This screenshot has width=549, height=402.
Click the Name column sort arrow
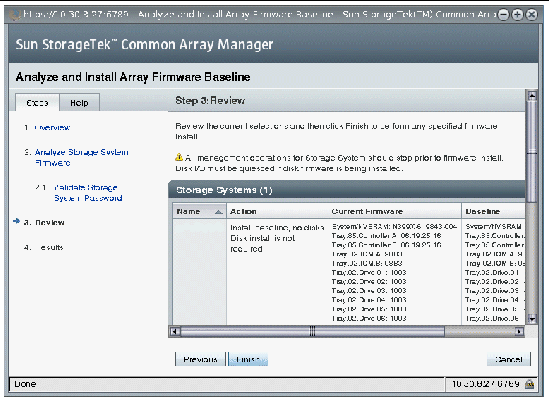click(x=218, y=212)
